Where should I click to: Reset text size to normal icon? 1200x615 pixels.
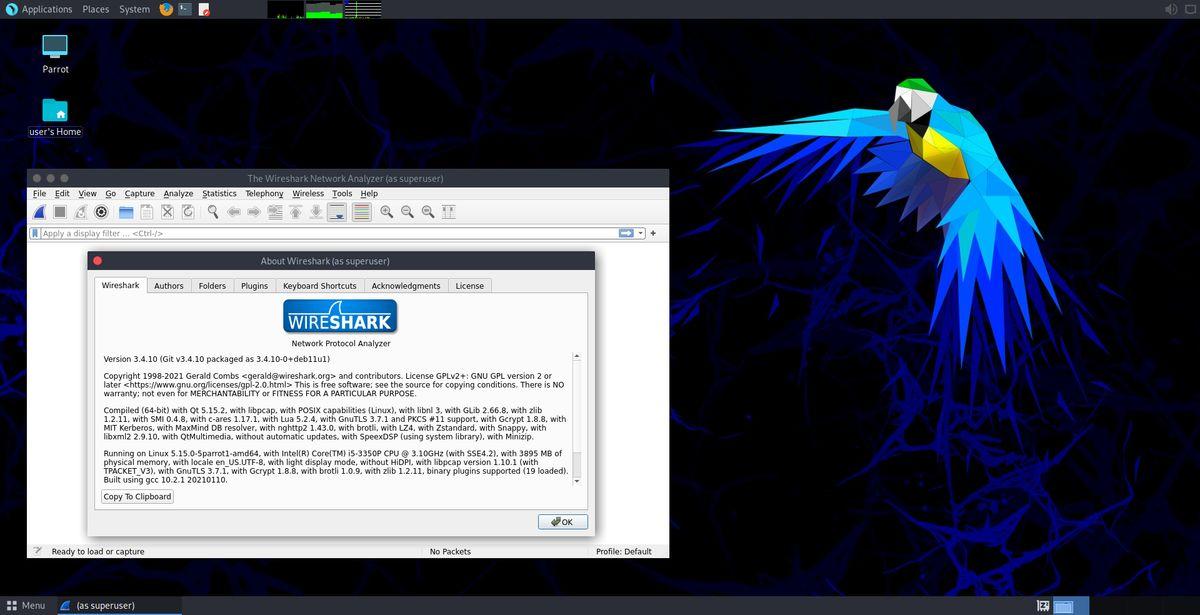428,212
